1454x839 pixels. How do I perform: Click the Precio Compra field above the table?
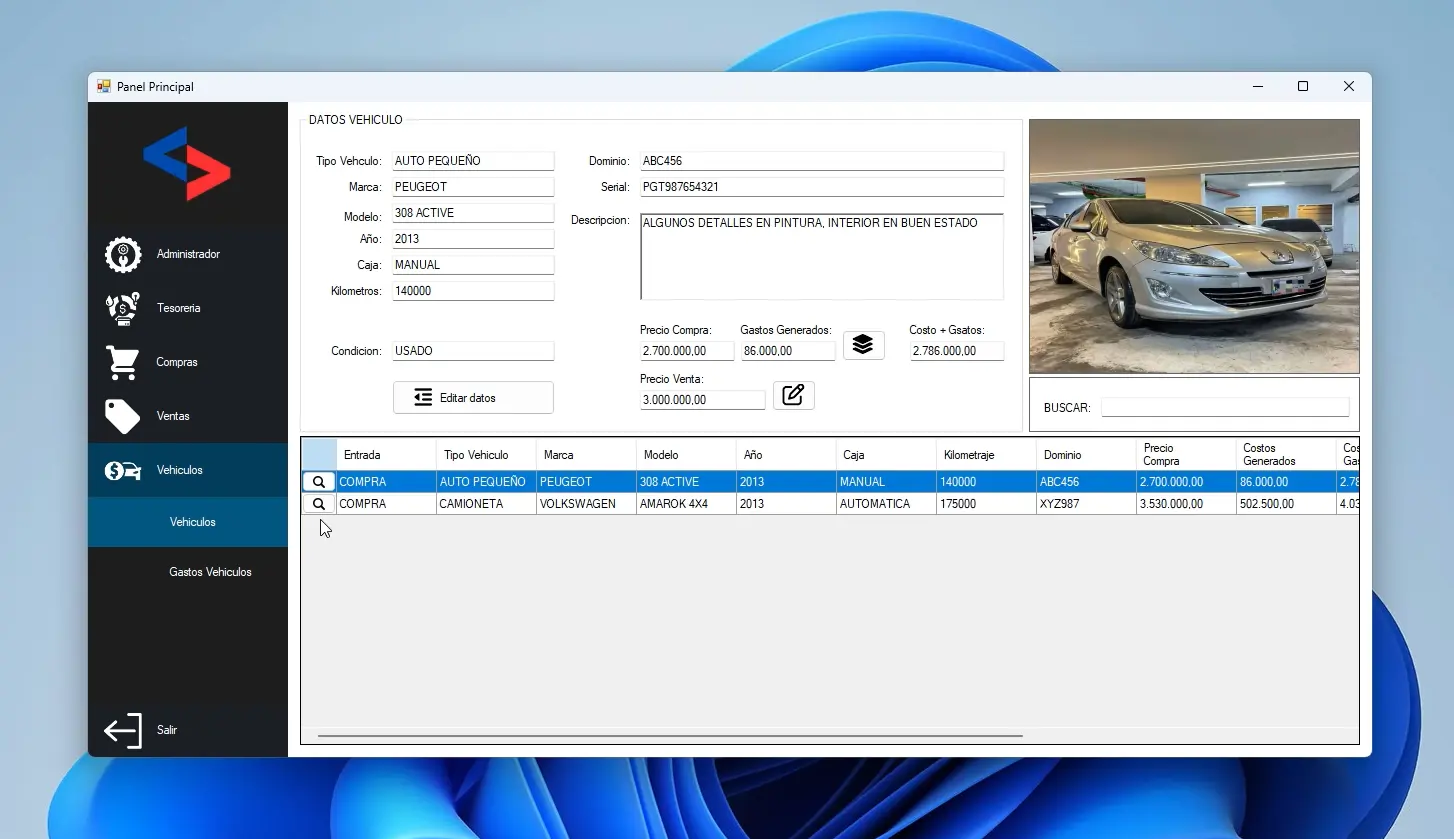pos(687,351)
